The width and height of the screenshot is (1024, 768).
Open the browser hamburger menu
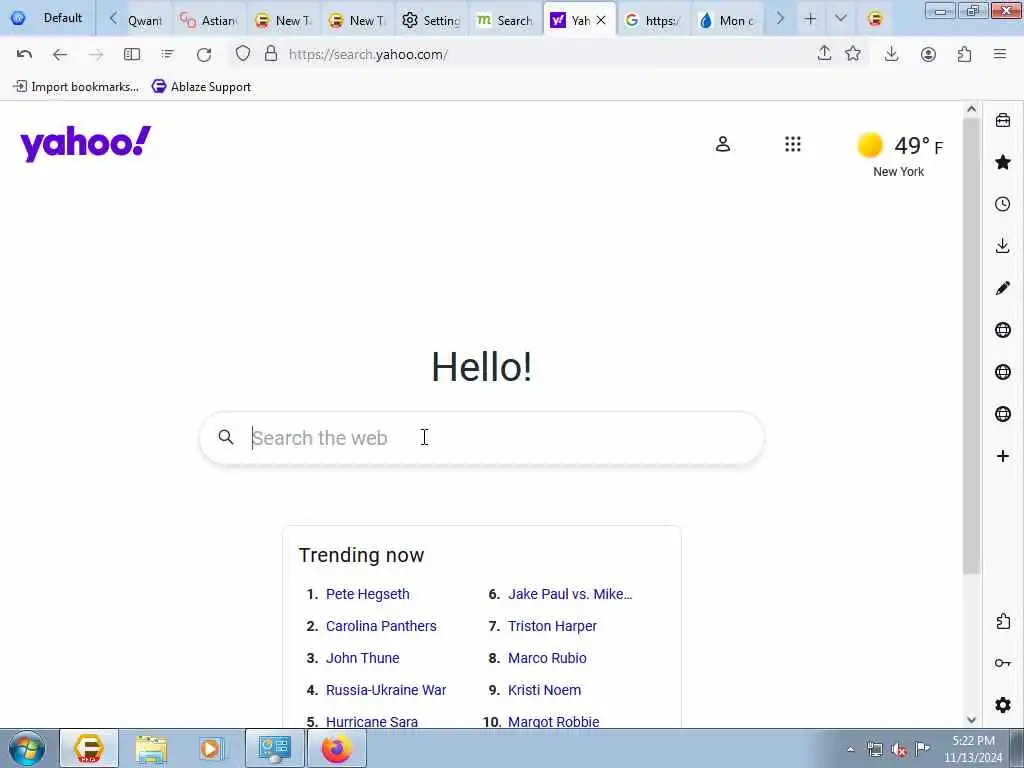(1000, 54)
